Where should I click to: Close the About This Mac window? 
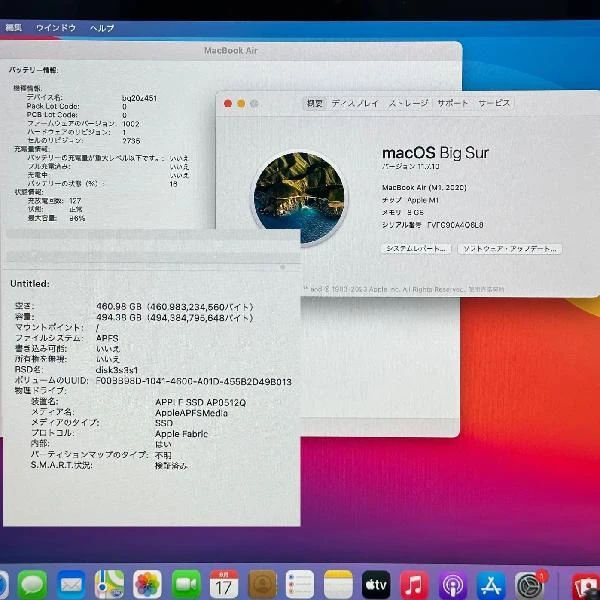tap(228, 103)
